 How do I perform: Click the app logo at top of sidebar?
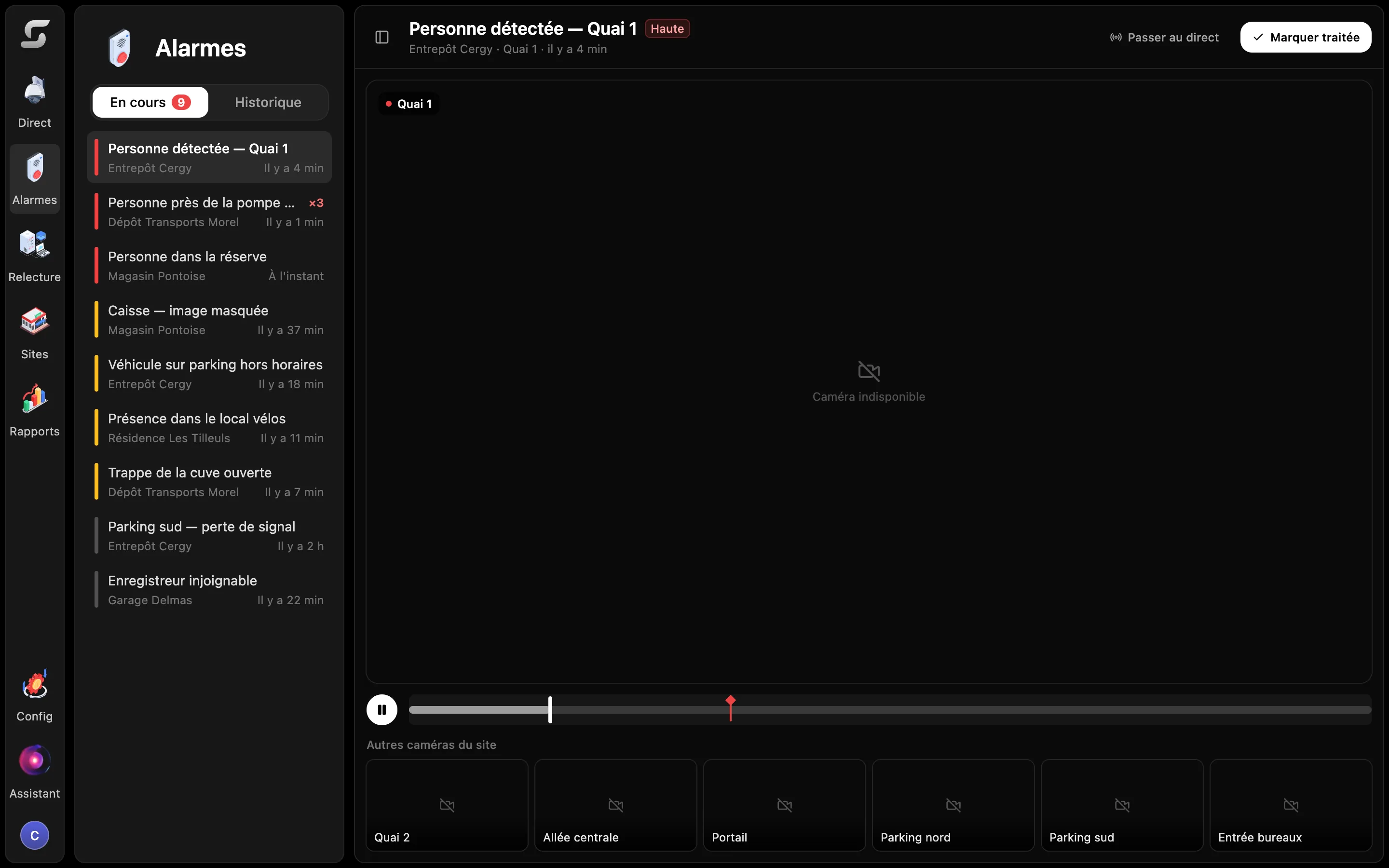point(34,34)
